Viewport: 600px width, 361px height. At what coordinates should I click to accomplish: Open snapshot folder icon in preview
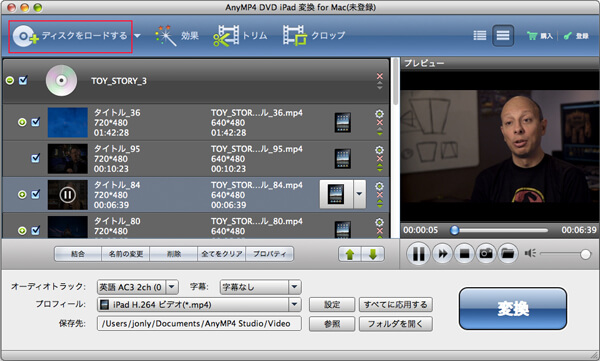click(x=508, y=253)
